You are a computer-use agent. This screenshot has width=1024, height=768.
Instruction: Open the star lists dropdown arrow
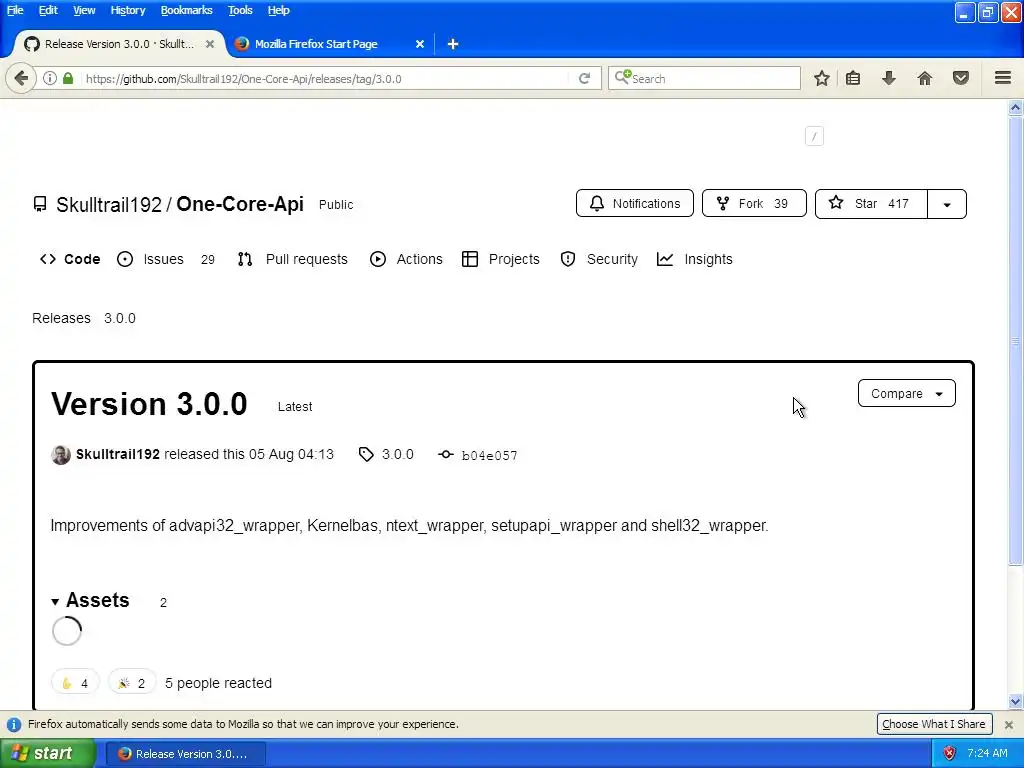coord(947,204)
